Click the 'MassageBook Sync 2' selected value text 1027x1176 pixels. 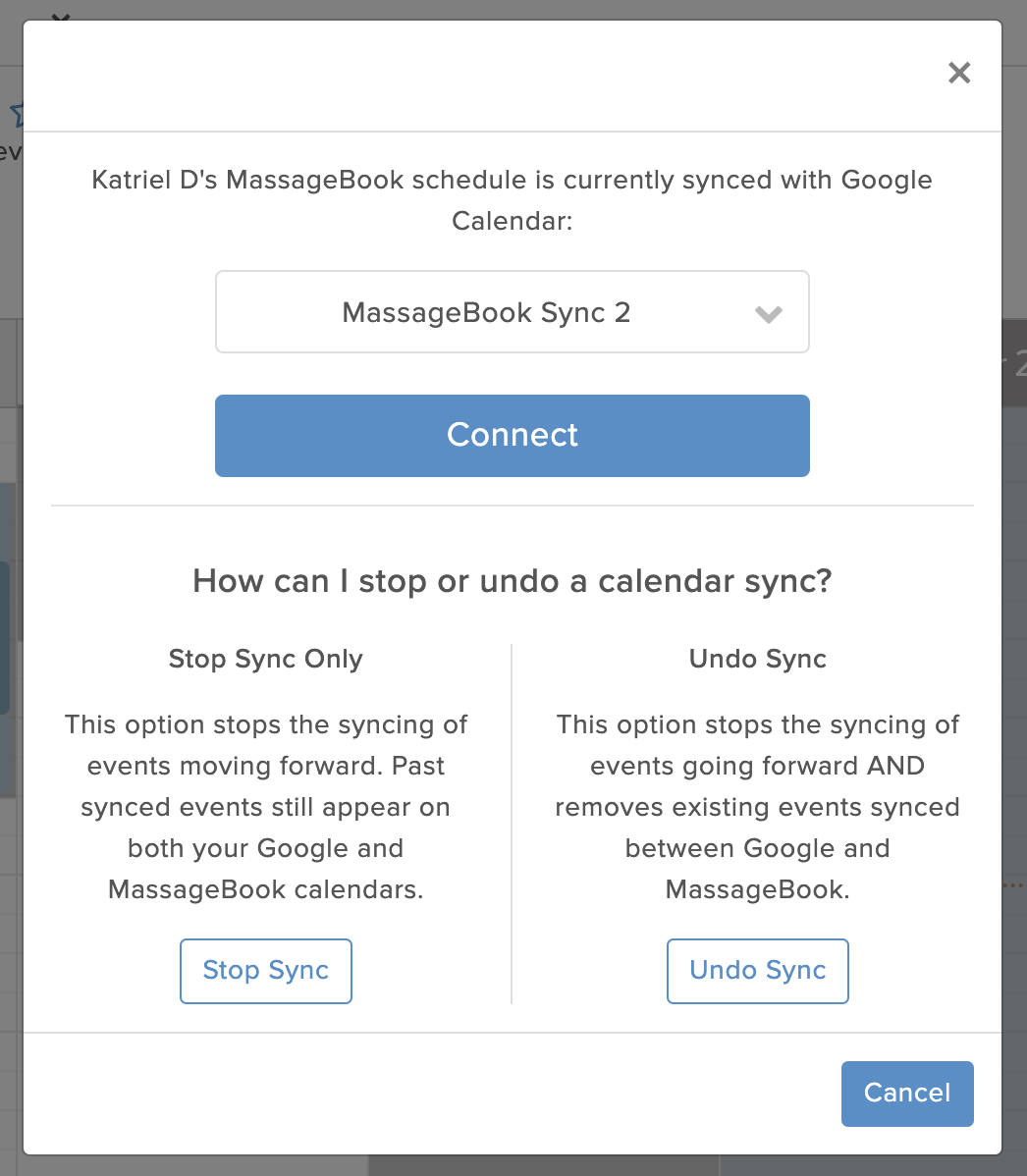pos(486,313)
